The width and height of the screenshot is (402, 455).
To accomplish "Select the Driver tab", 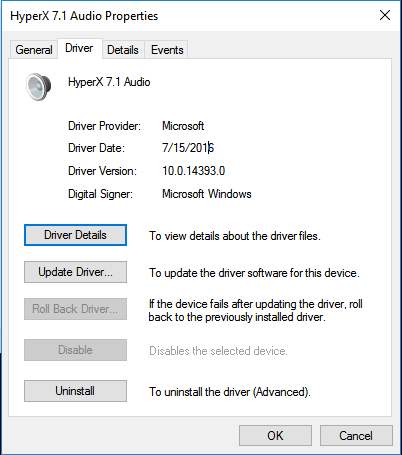I will 79,48.
